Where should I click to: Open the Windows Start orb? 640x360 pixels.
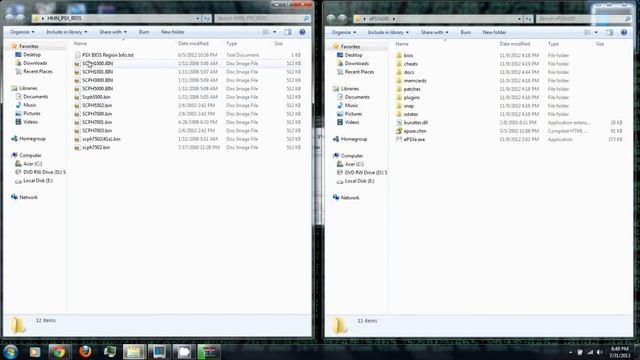(11, 351)
